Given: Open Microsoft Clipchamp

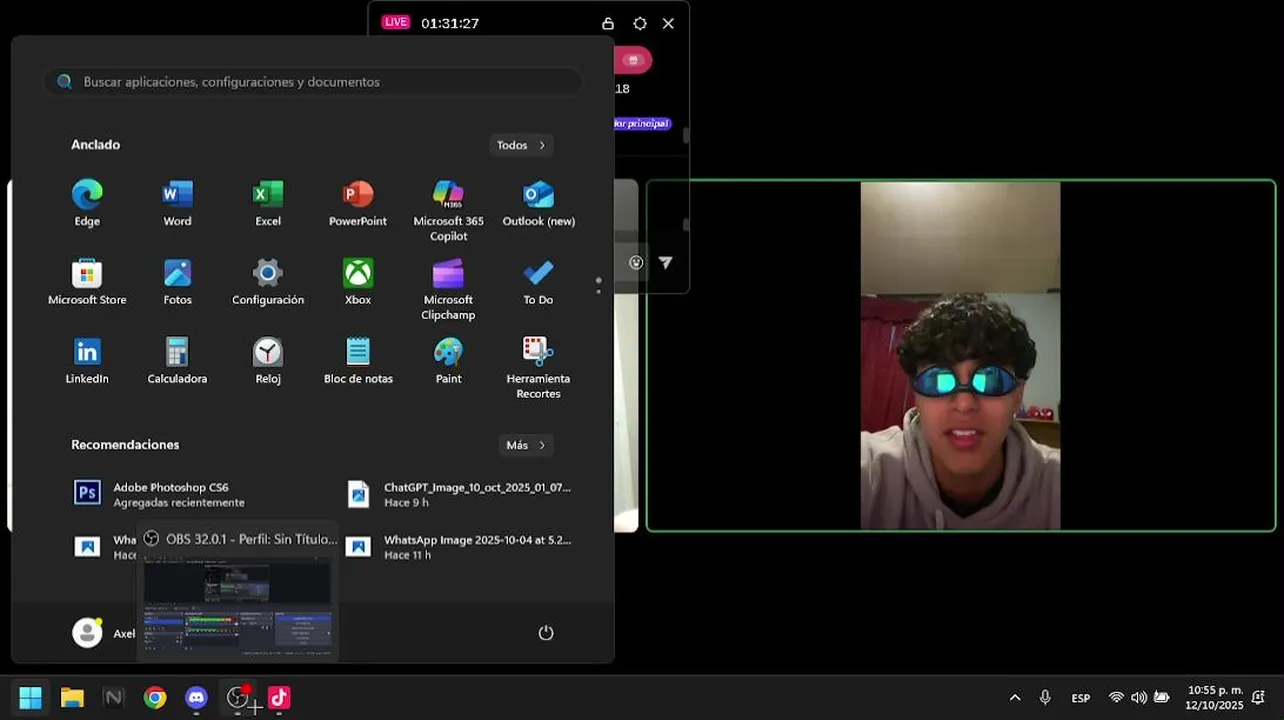Looking at the screenshot, I should coord(448,290).
